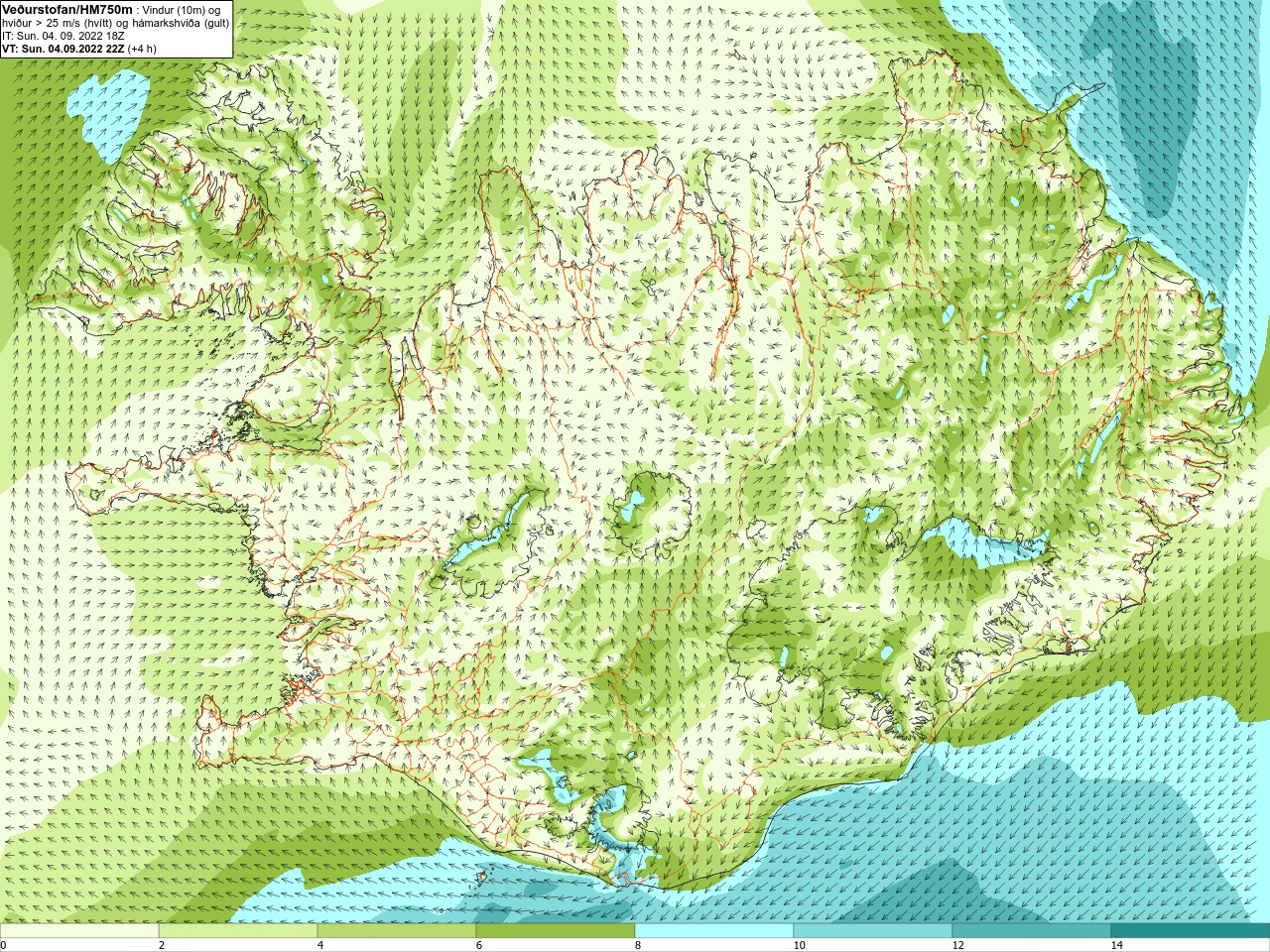Pick the dark green 6–8 legend swatch
Image resolution: width=1270 pixels, height=952 pixels.
tap(556, 931)
